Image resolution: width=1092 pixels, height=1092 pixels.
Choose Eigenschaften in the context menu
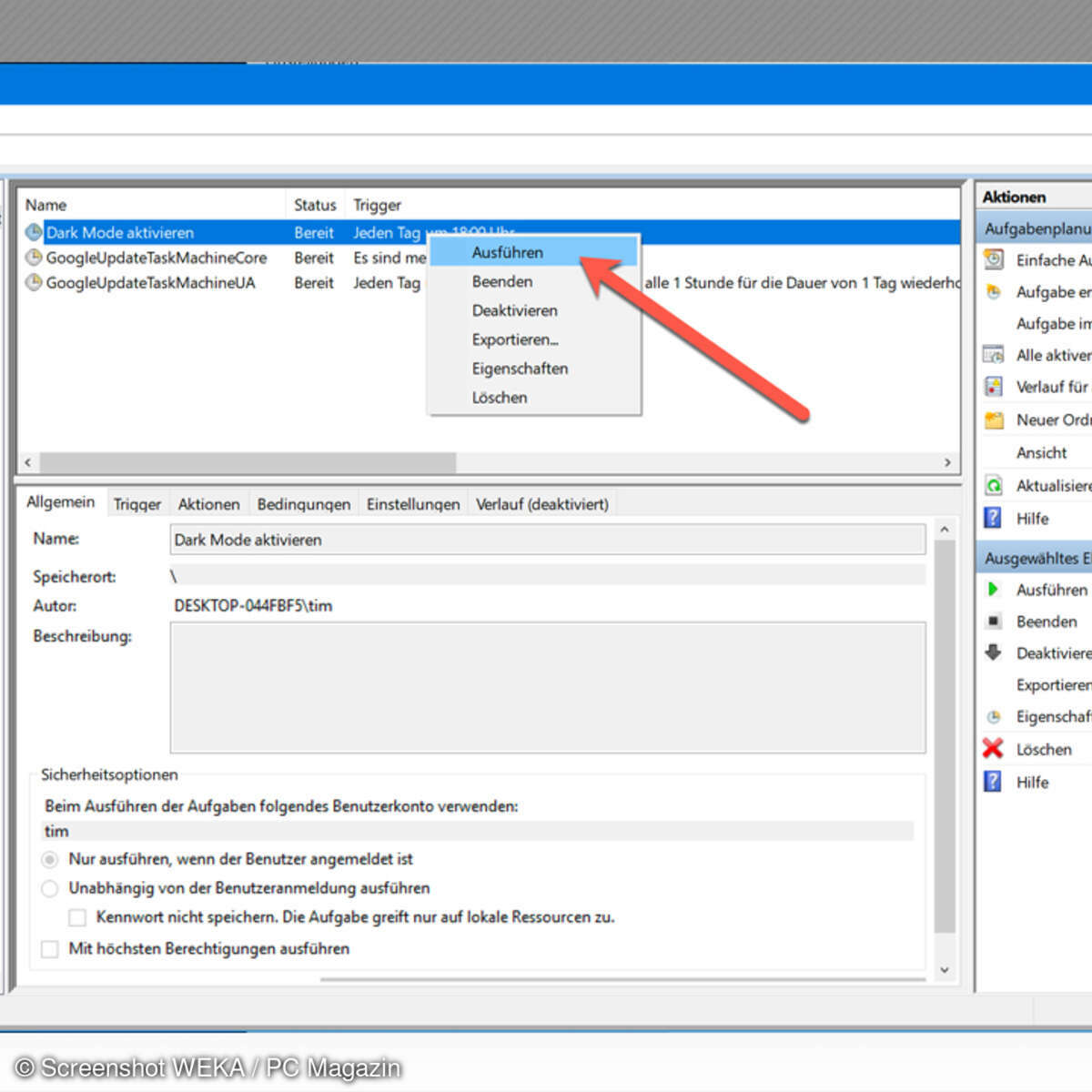pos(520,369)
